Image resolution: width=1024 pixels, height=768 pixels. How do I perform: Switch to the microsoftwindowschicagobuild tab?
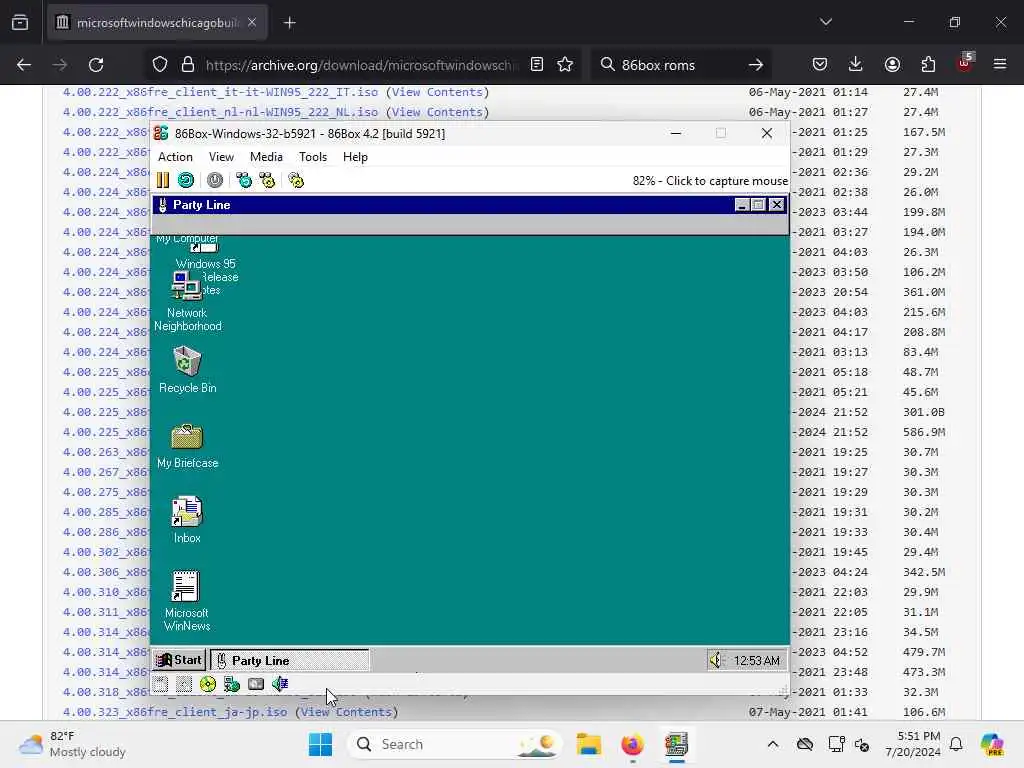(157, 23)
